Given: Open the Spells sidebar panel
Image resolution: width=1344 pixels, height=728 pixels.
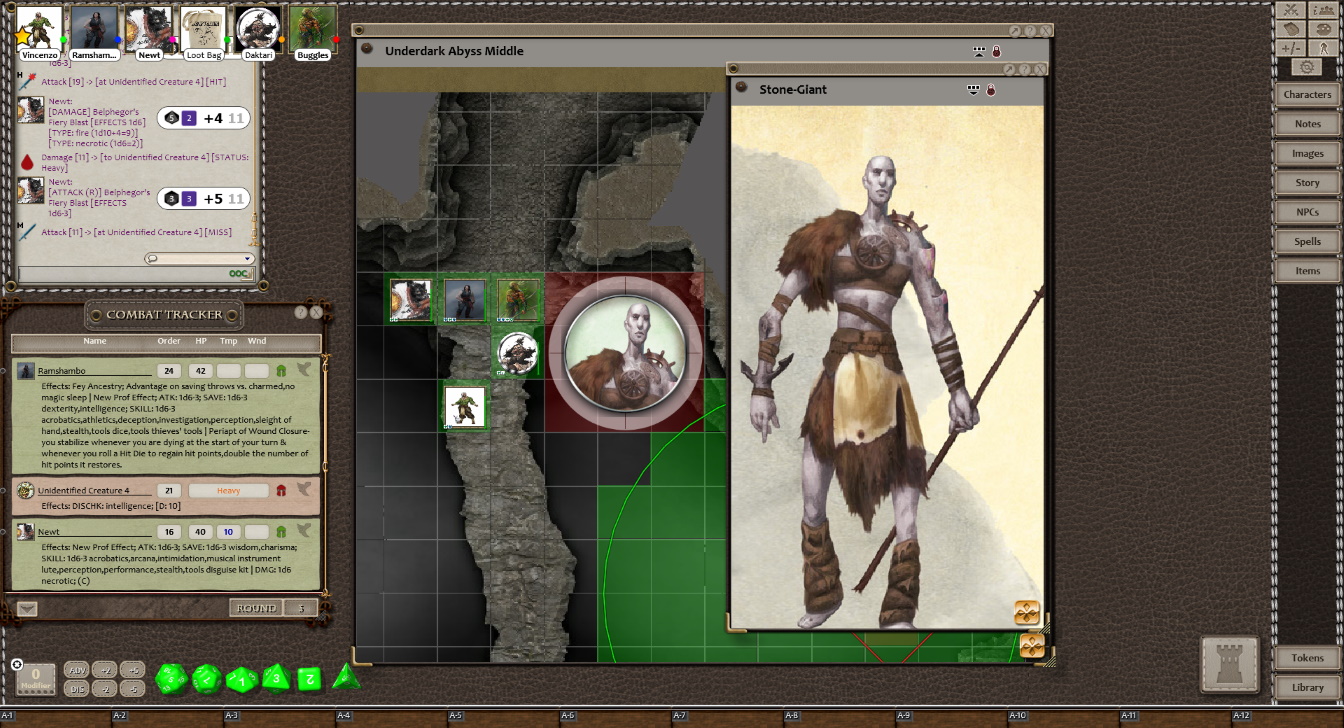Looking at the screenshot, I should click(x=1307, y=241).
